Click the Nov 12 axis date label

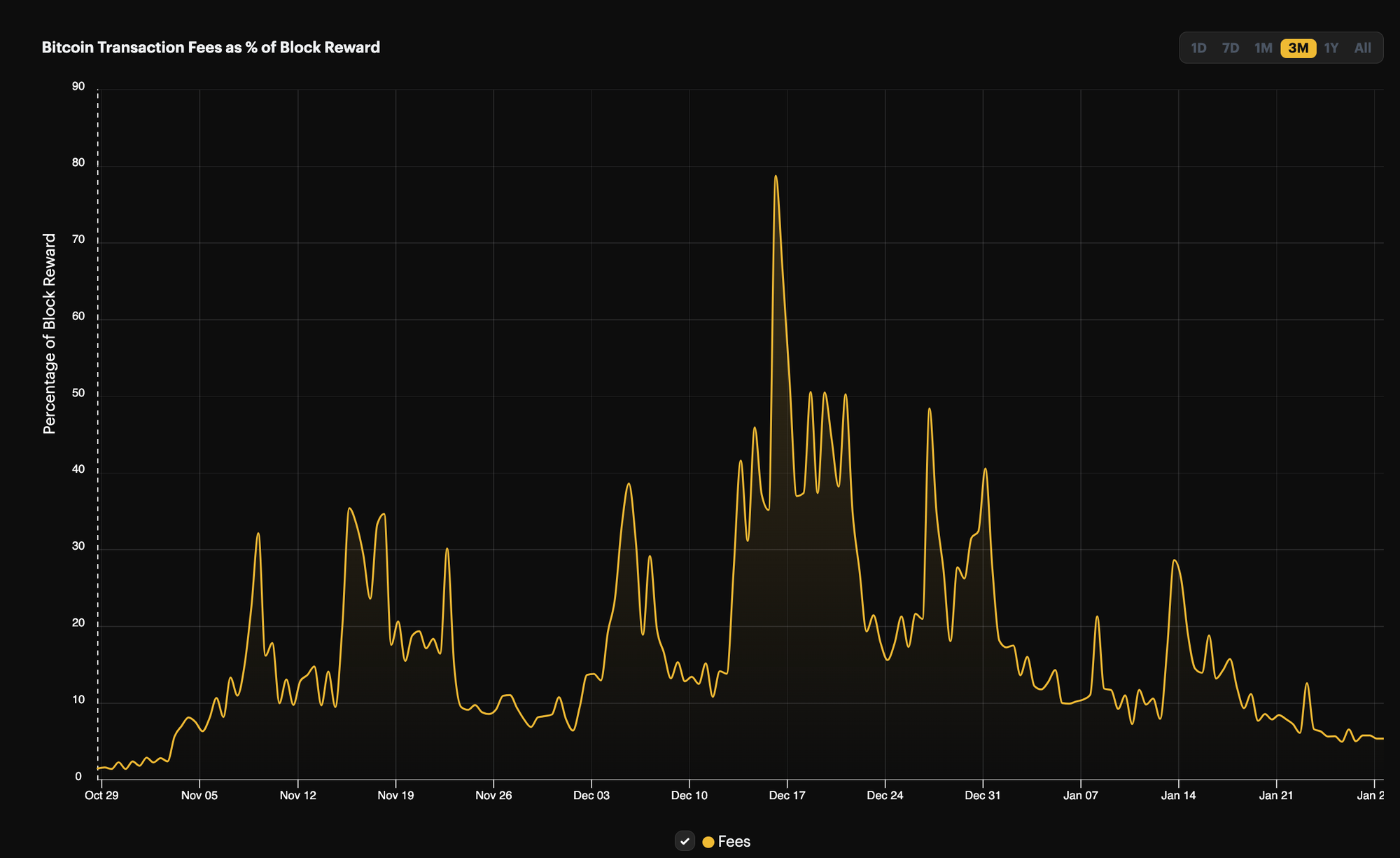[x=298, y=795]
